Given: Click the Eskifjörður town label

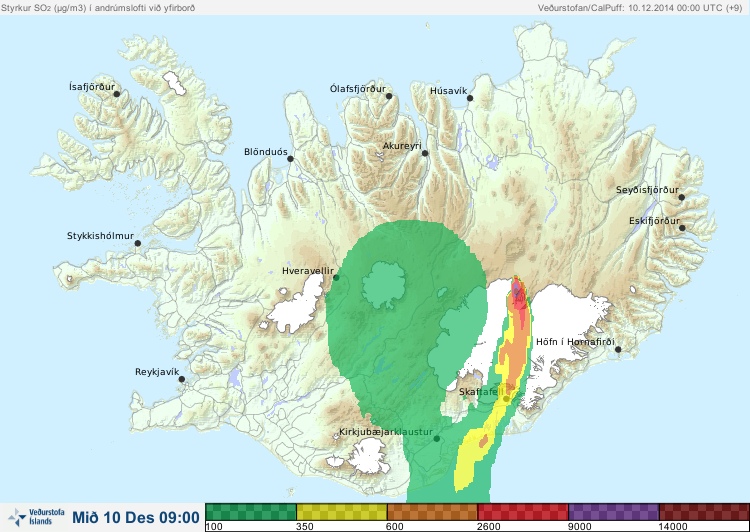Looking at the screenshot, I should pos(654,221).
